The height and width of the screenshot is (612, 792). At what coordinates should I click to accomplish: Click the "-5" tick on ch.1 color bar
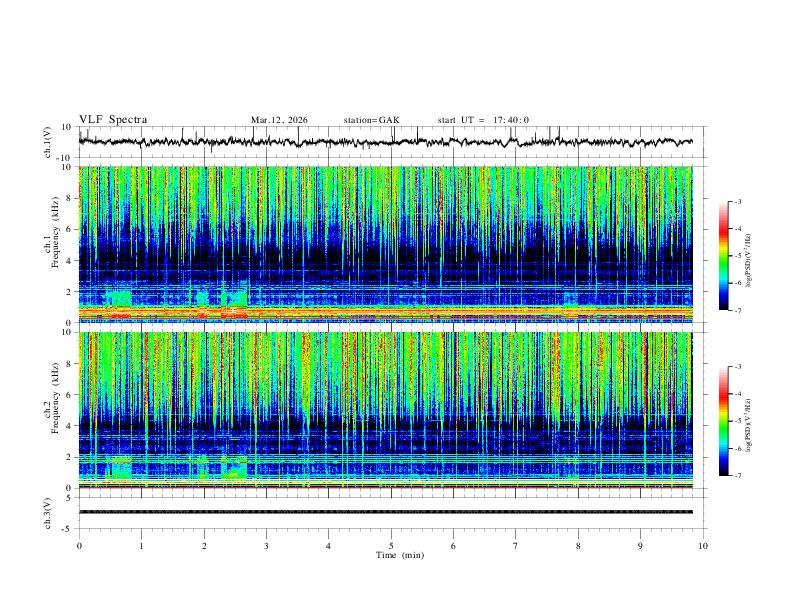[737, 256]
